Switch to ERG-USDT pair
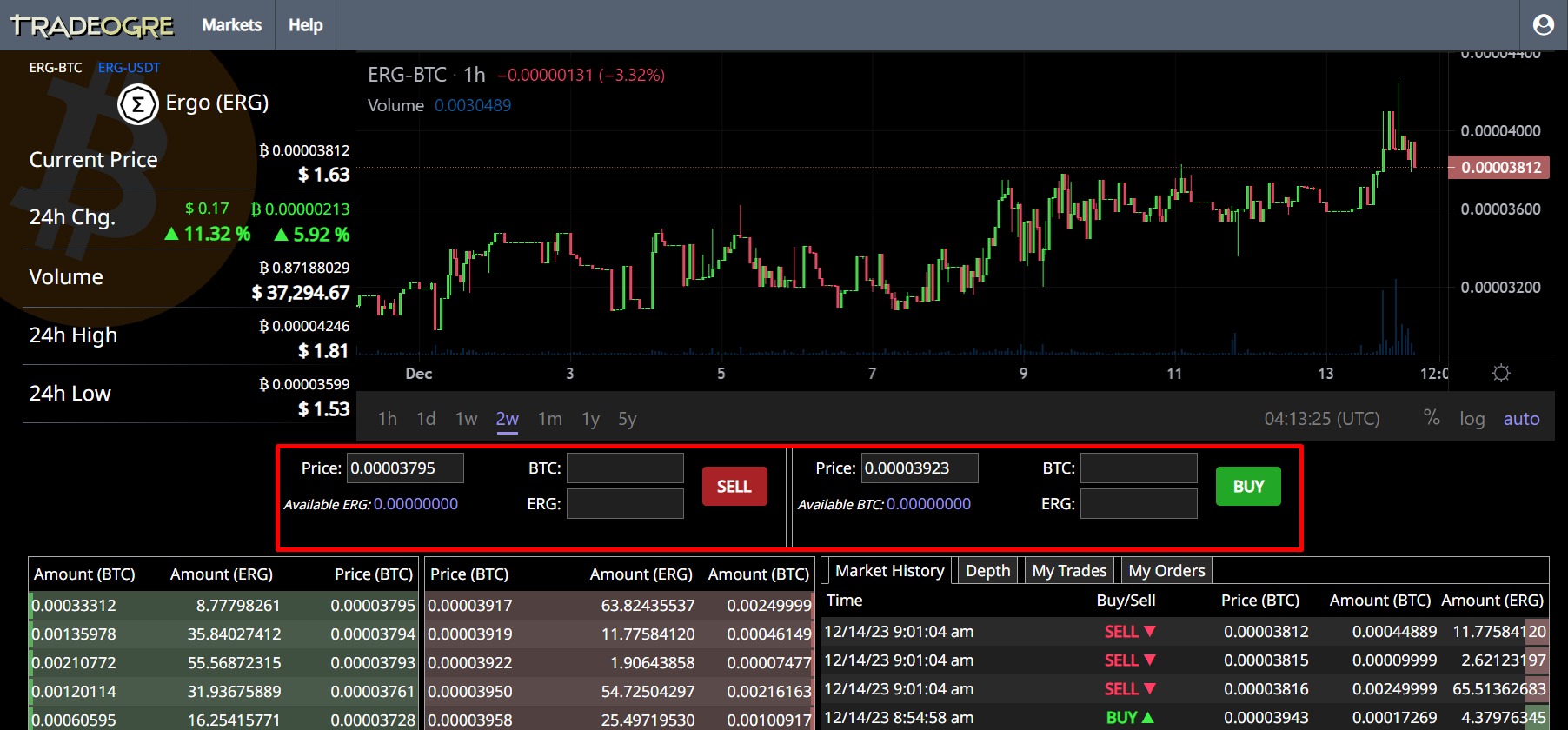The height and width of the screenshot is (730, 1568). 129,67
